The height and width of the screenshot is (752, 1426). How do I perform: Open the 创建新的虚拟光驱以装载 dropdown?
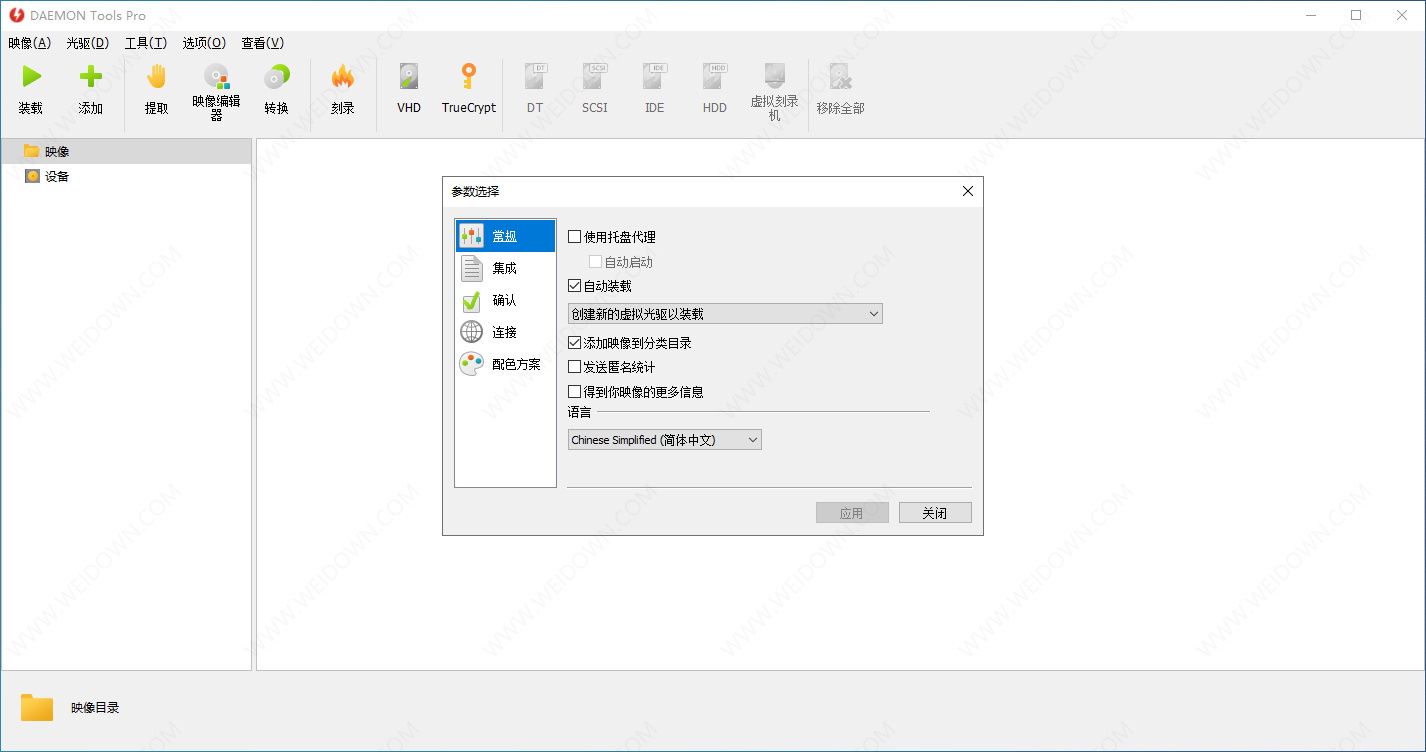click(x=725, y=314)
